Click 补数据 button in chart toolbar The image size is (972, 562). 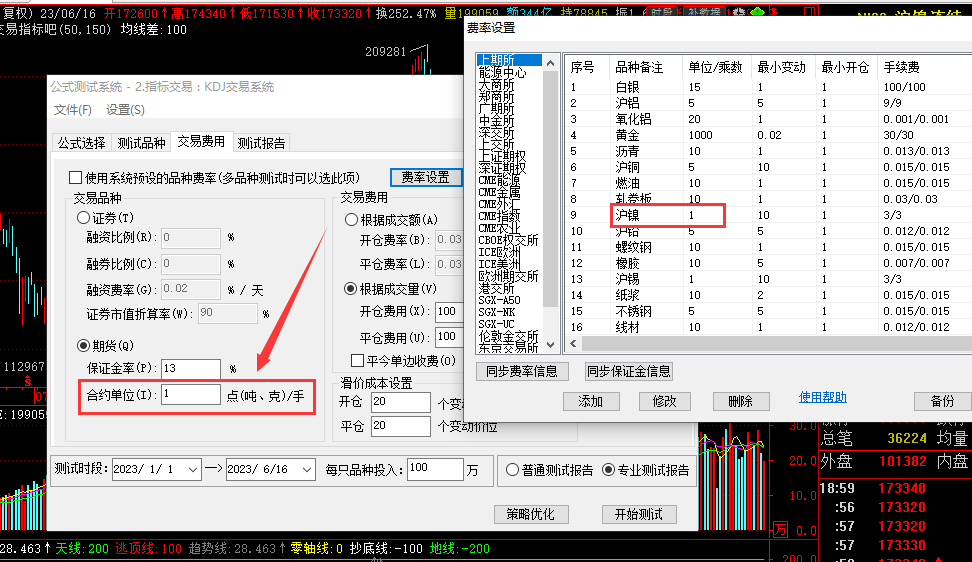click(x=704, y=12)
